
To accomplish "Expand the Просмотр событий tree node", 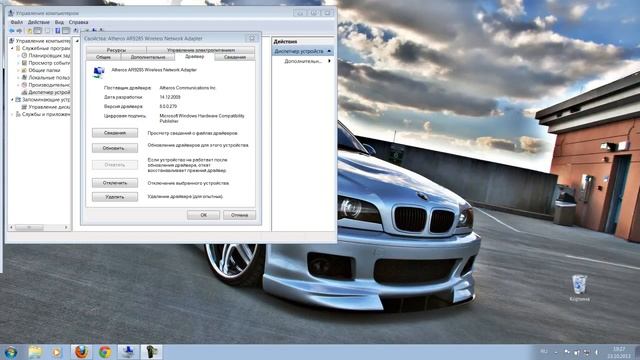I will 18,63.
